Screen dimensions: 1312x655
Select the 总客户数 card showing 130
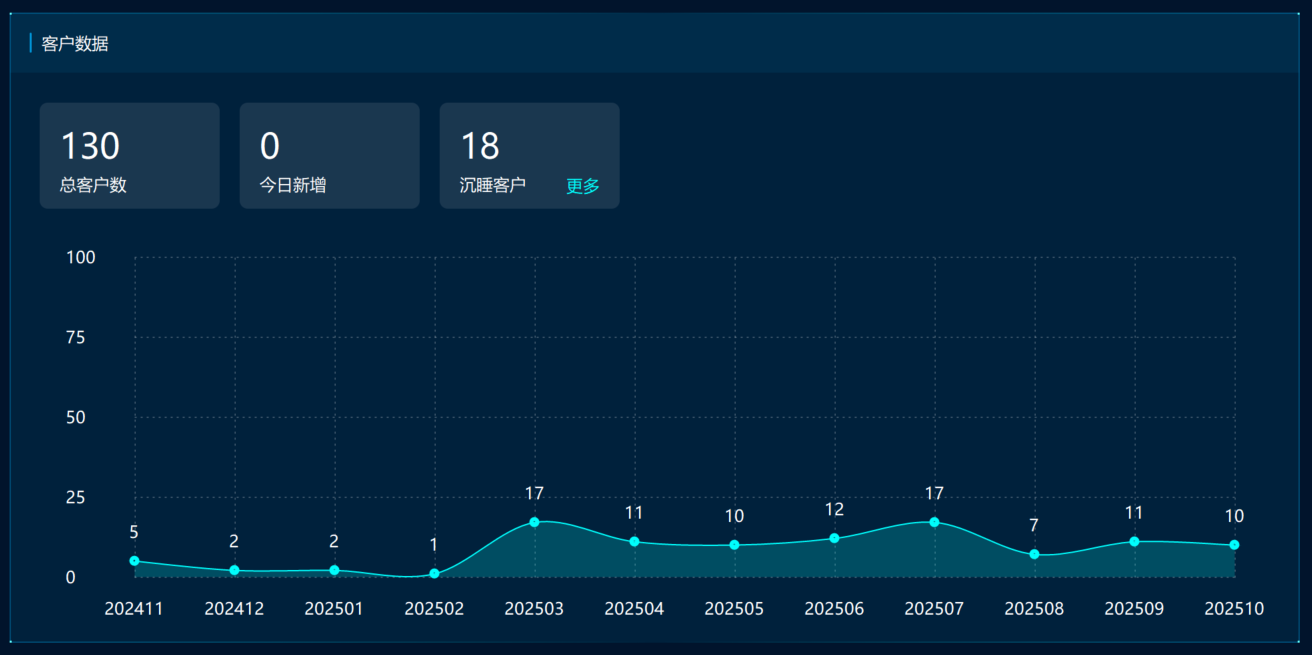pos(129,156)
